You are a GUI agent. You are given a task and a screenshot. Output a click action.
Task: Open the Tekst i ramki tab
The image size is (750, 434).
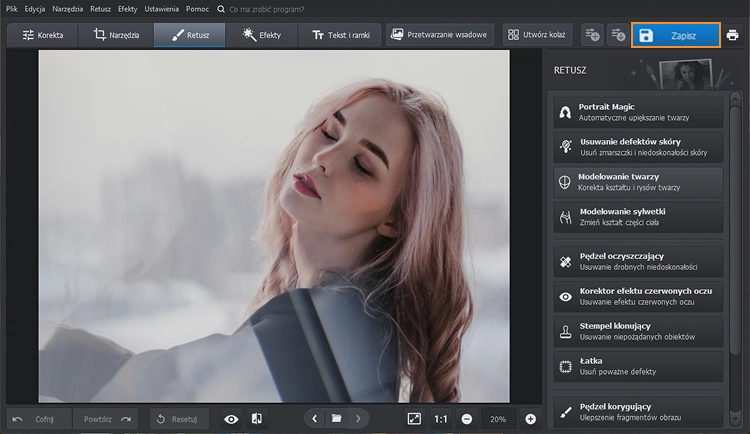pyautogui.click(x=340, y=35)
